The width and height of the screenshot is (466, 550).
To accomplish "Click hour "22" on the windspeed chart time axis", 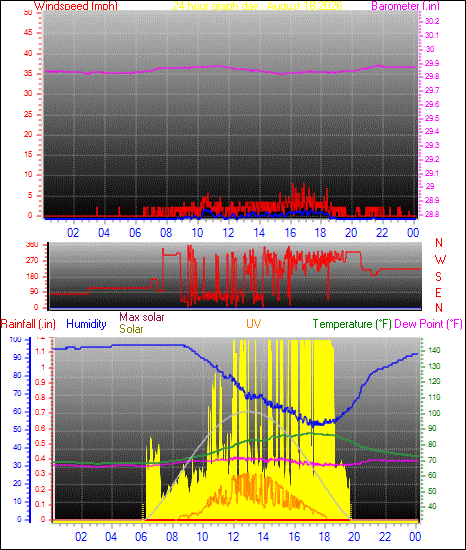I will pyautogui.click(x=382, y=233).
